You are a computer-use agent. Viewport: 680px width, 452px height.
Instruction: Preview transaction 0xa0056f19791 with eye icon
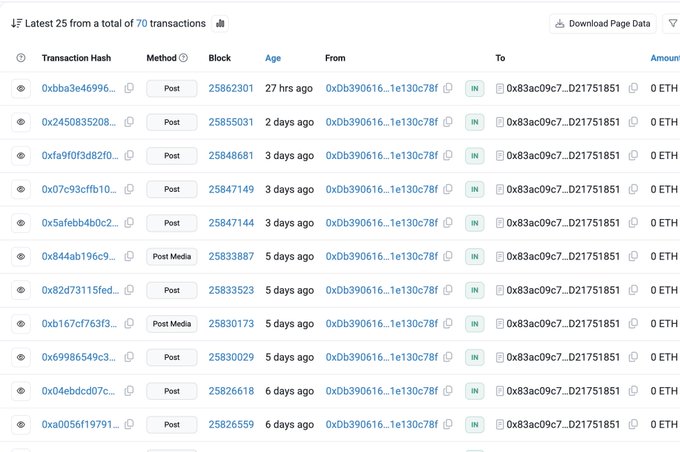(x=21, y=425)
